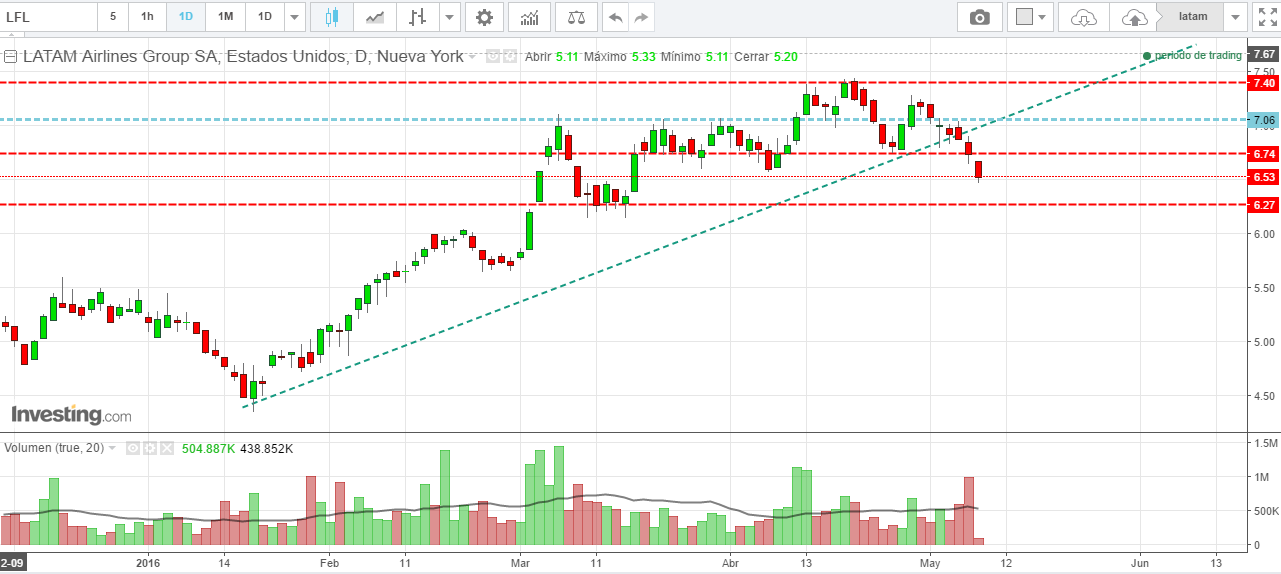
Task: Open chart style options dropdown
Action: [450, 17]
